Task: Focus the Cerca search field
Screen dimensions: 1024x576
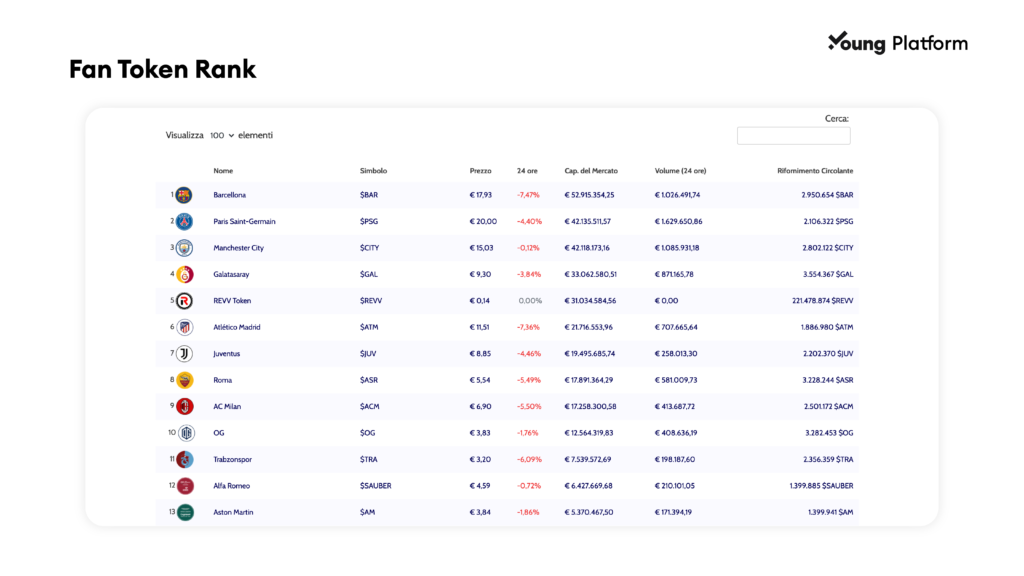Action: tap(793, 136)
